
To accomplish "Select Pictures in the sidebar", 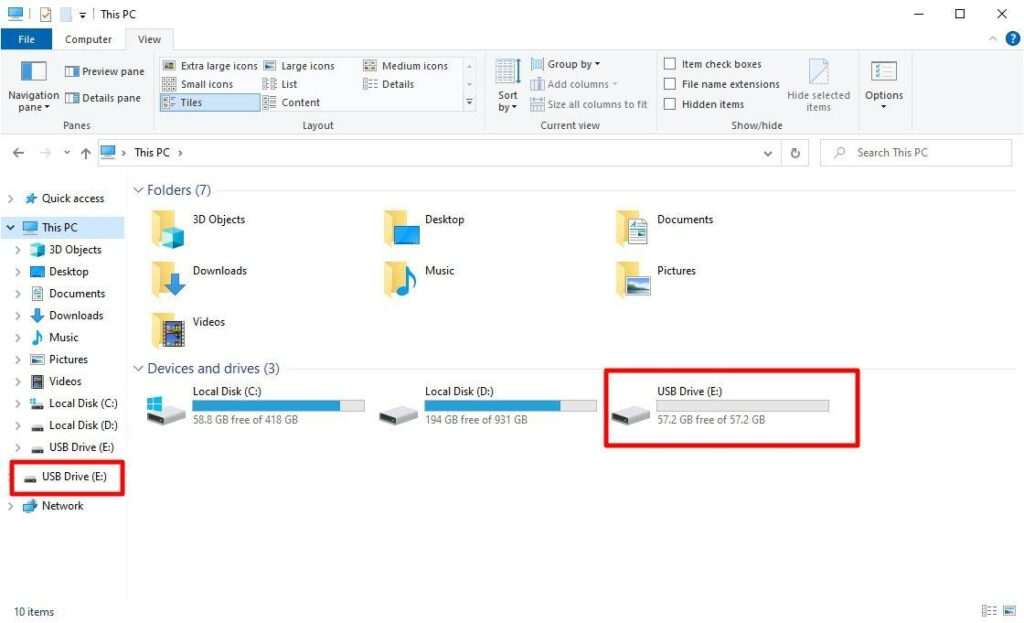I will 68,360.
